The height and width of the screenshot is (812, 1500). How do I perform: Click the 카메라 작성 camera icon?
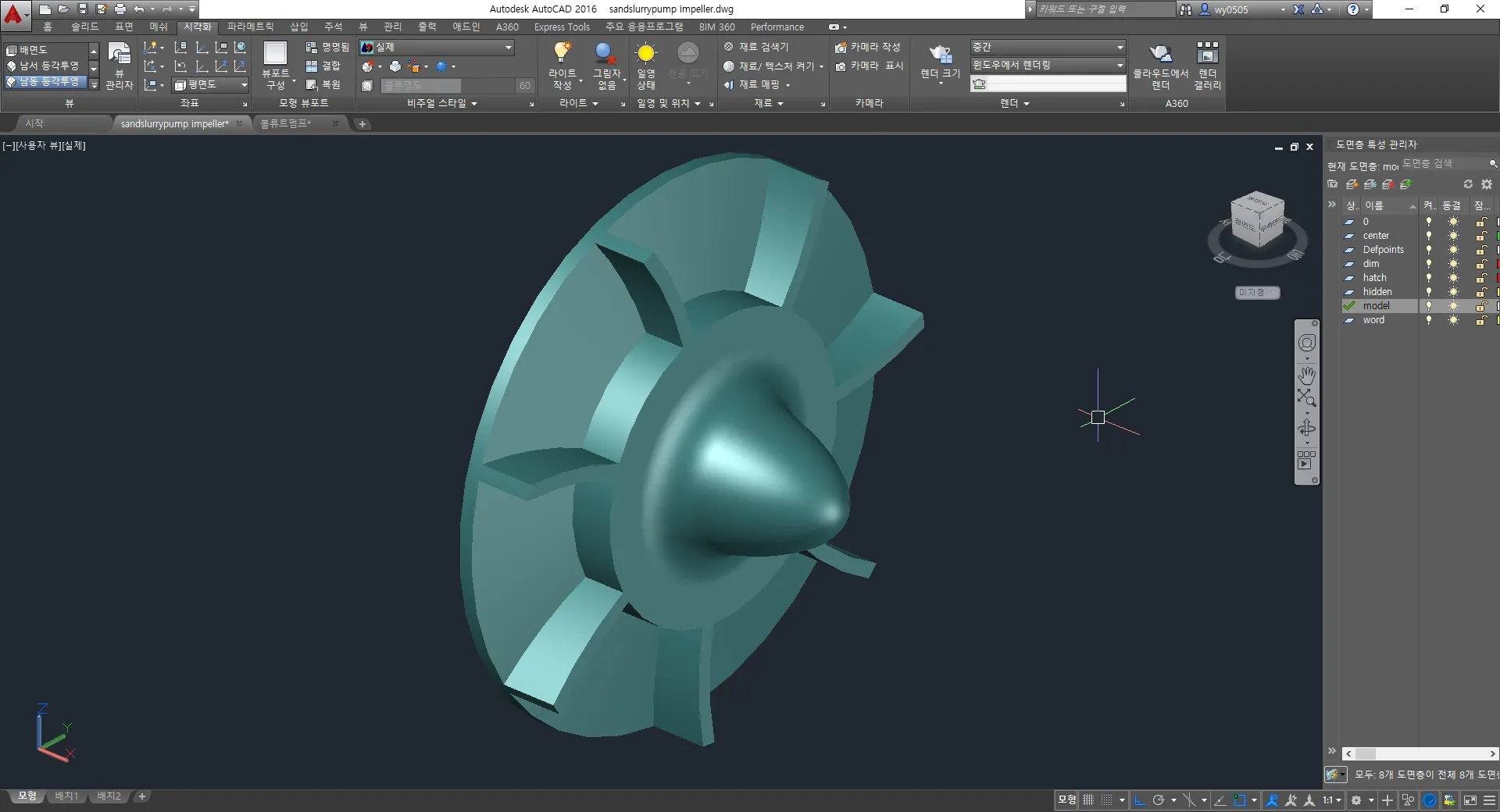click(841, 48)
